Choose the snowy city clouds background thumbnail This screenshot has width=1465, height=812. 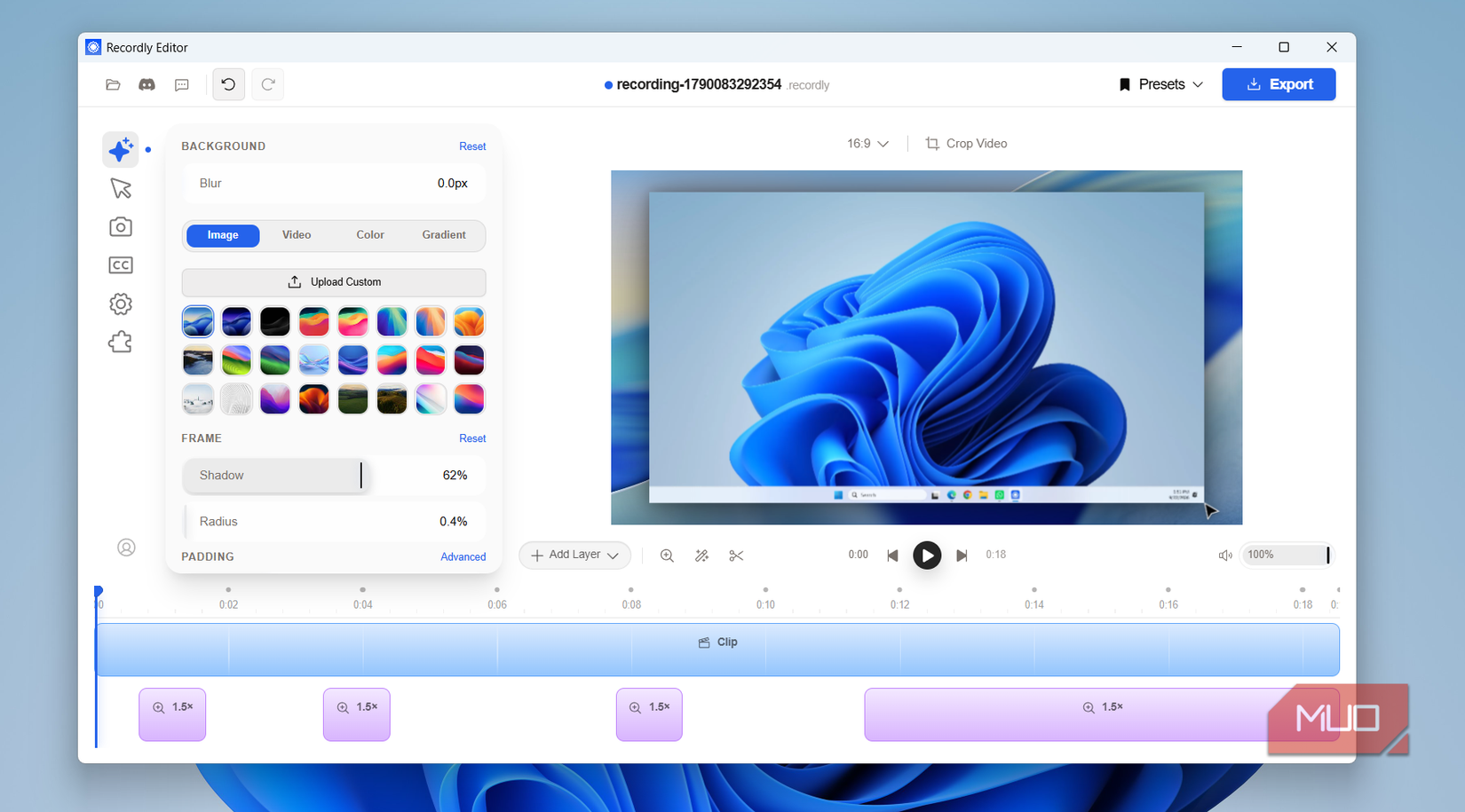coord(198,399)
